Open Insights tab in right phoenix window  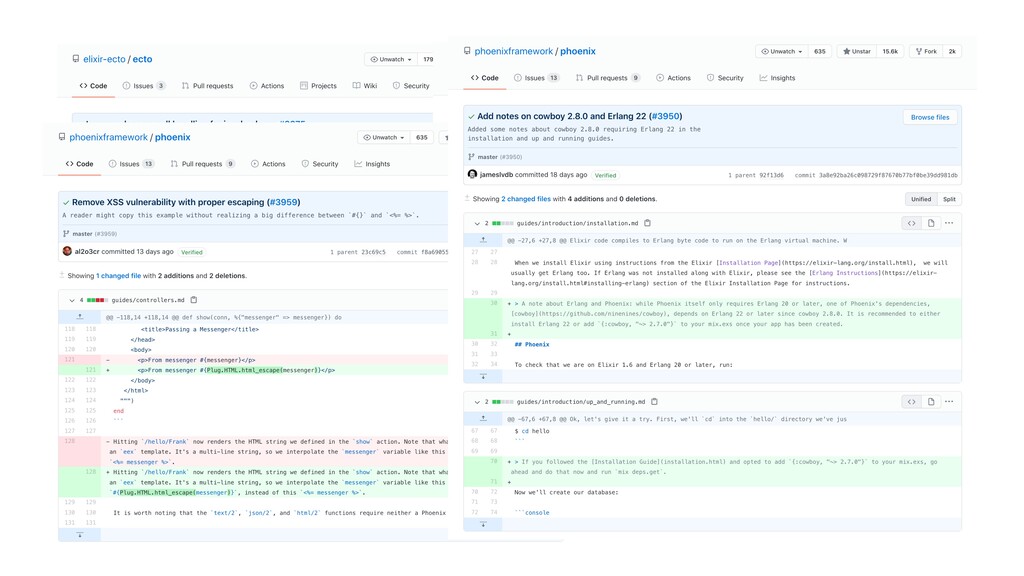pos(777,78)
